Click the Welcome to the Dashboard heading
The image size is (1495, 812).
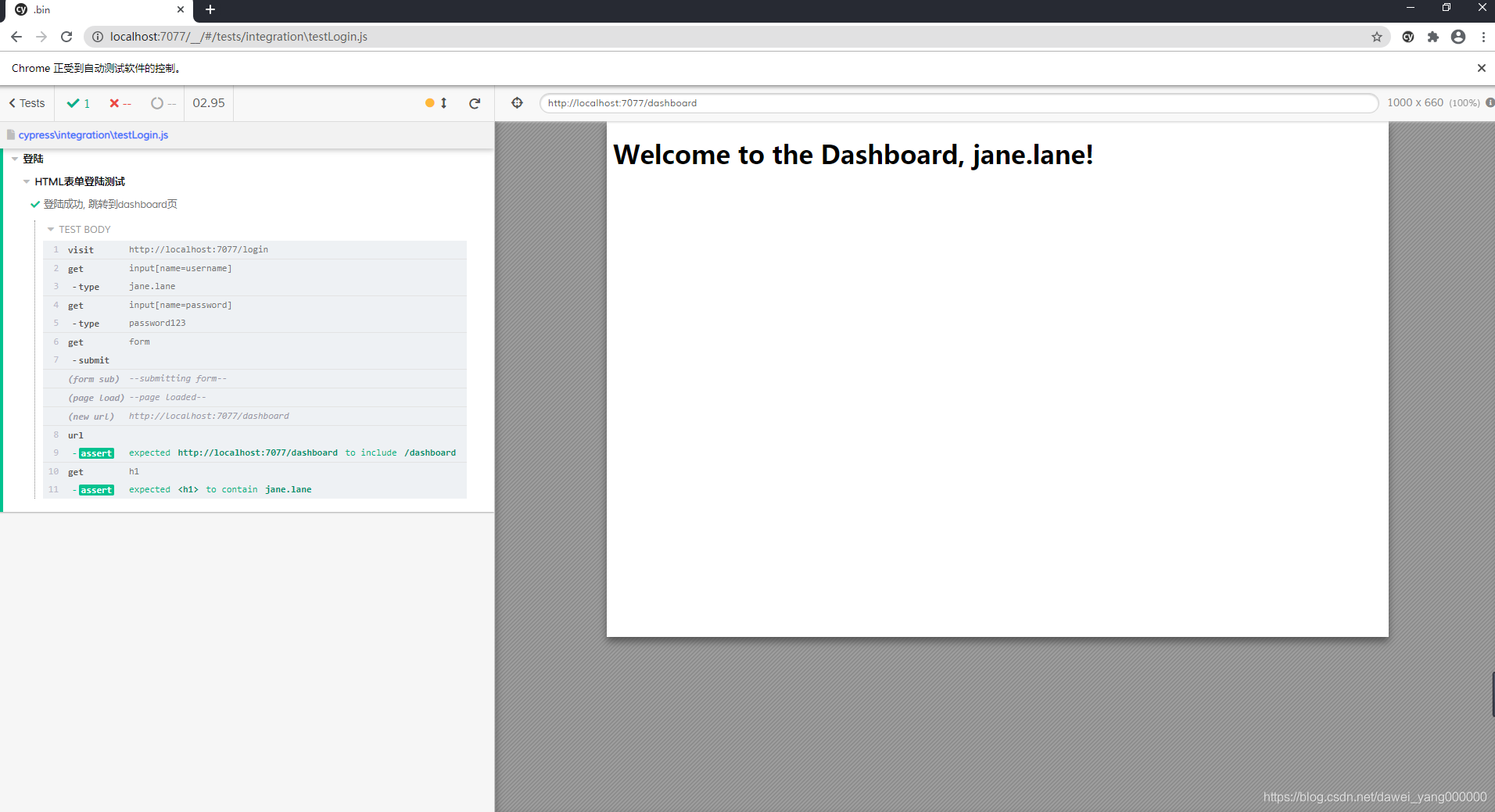click(853, 155)
